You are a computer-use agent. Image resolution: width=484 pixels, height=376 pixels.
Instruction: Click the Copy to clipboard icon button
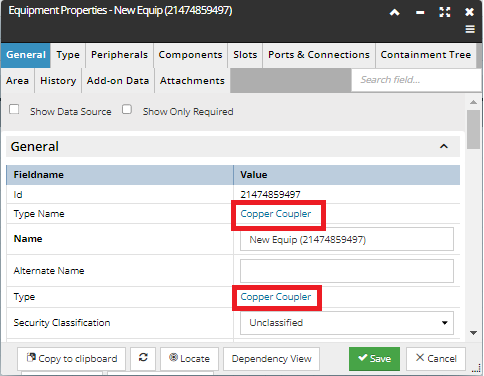pyautogui.click(x=71, y=358)
